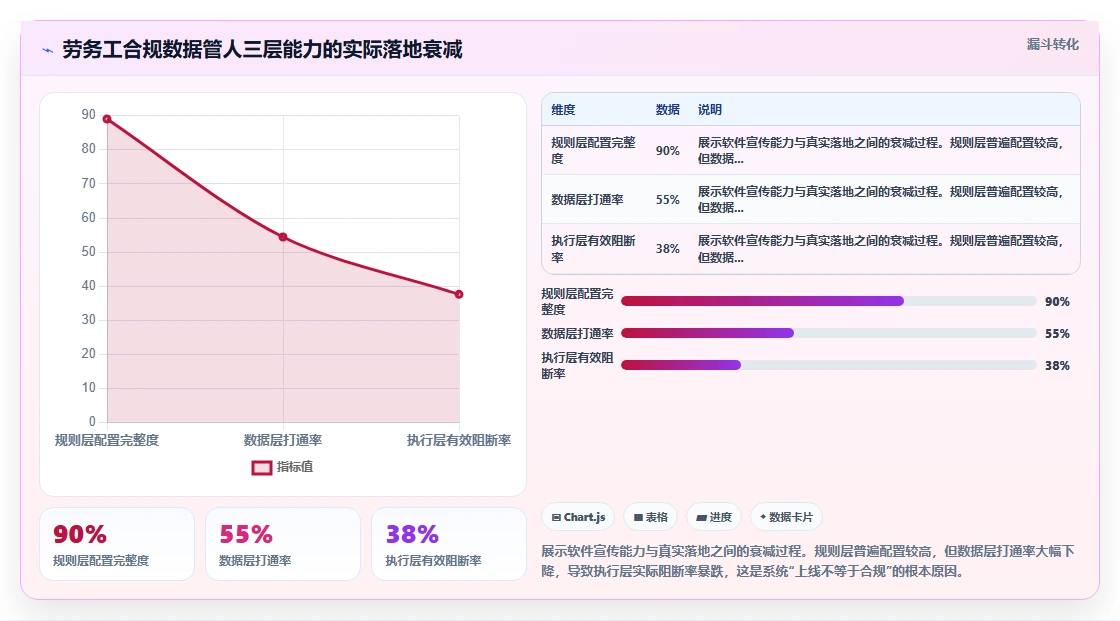The height and width of the screenshot is (621, 1120).
Task: Click the 执行层有效阻断率 table cell
Action: point(594,249)
